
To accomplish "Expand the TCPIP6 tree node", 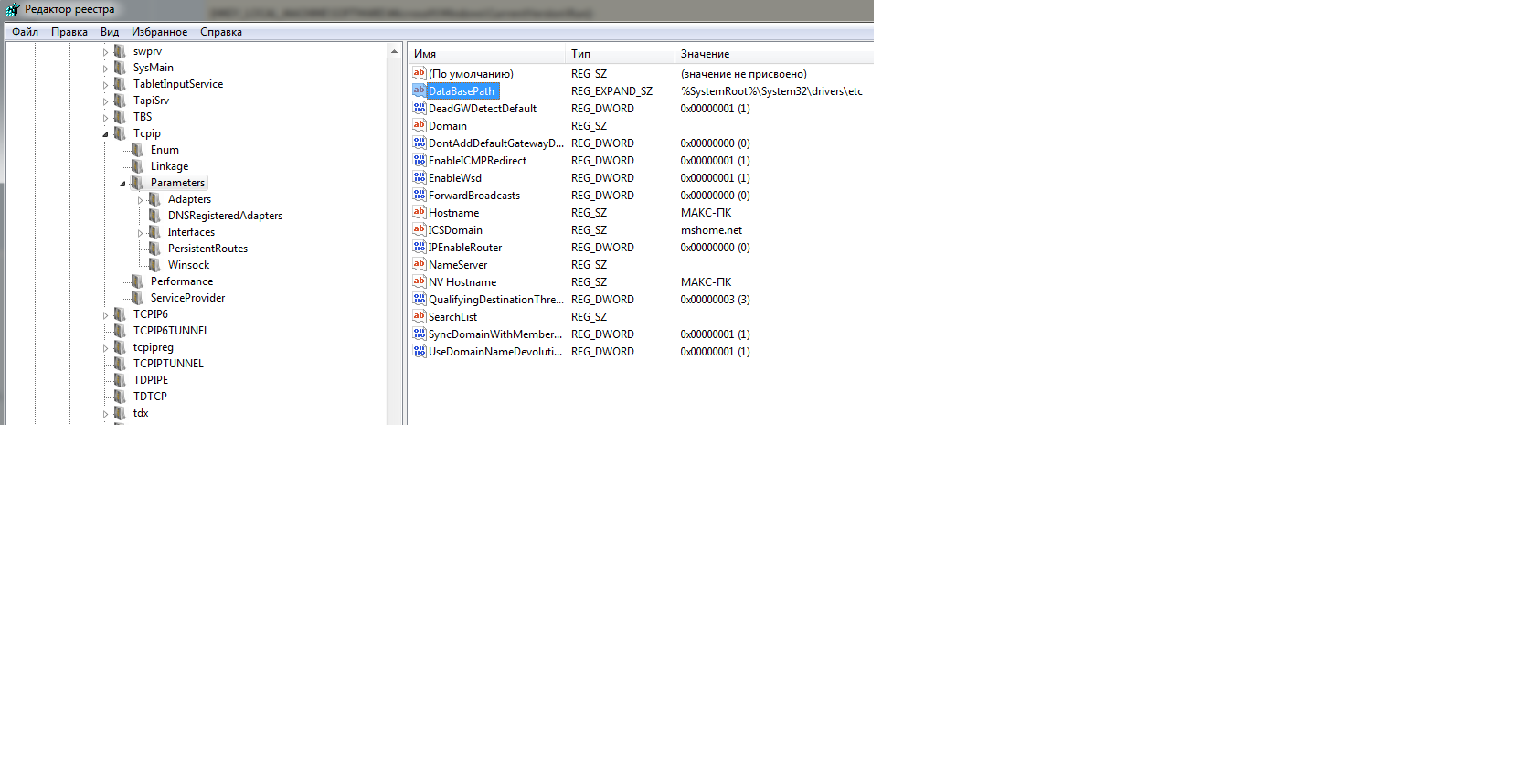I will tap(105, 315).
